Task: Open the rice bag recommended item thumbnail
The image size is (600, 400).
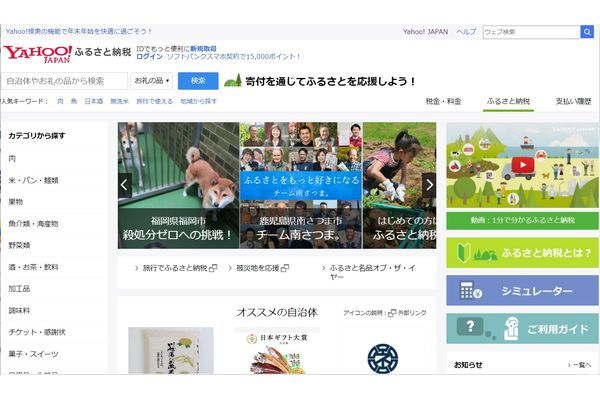Action: pyautogui.click(x=171, y=351)
